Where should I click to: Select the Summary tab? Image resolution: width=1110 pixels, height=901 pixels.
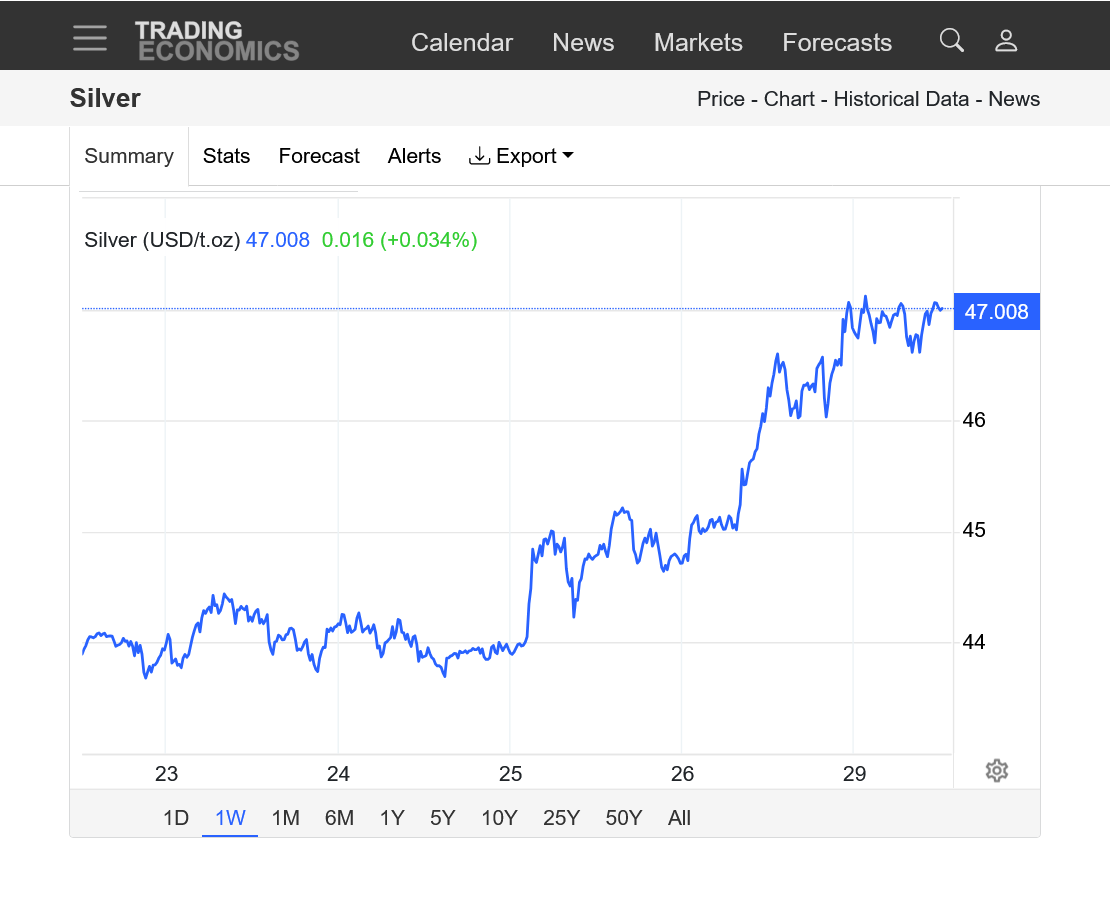129,156
